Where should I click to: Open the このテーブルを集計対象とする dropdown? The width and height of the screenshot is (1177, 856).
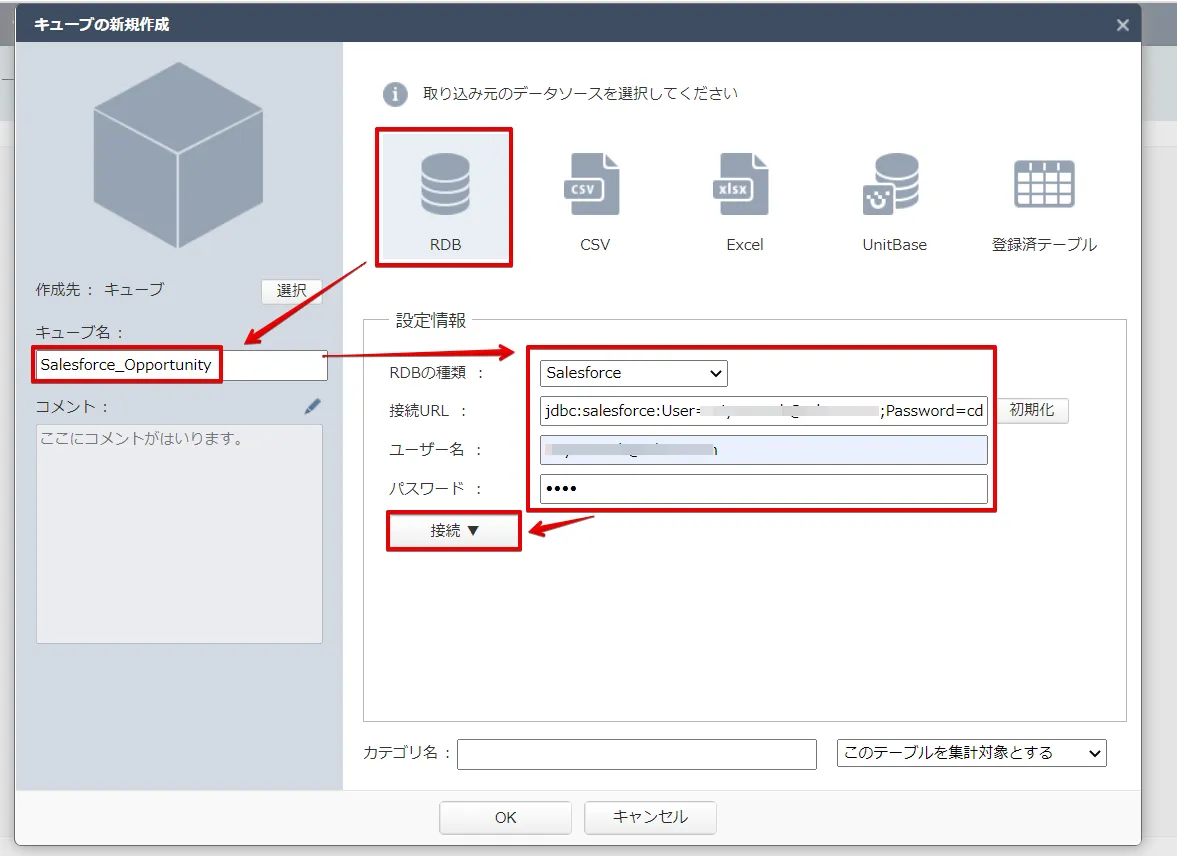coord(969,753)
